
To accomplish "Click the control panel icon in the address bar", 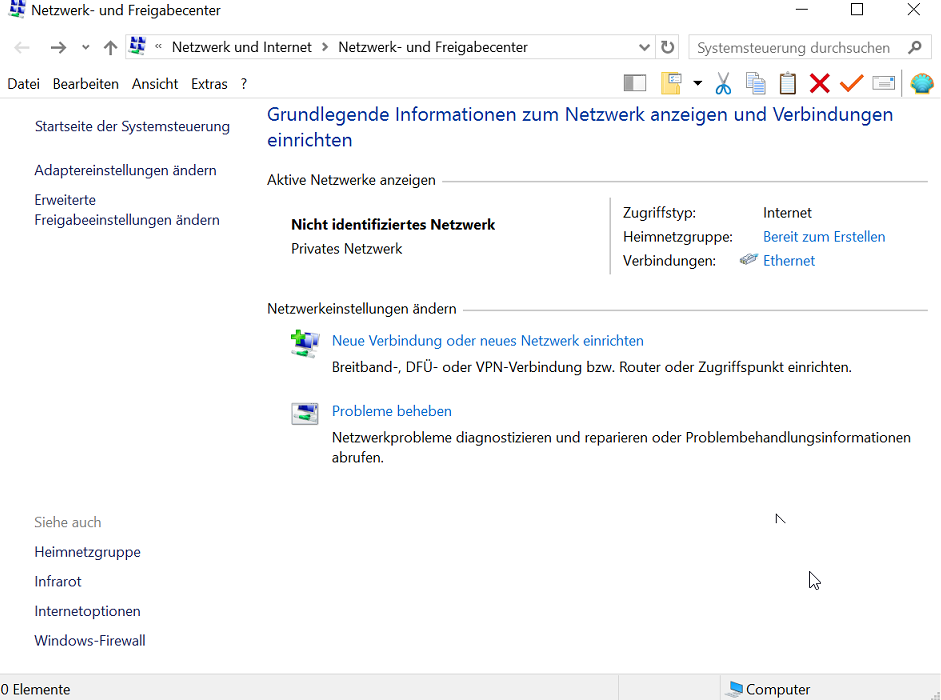I will (x=138, y=46).
